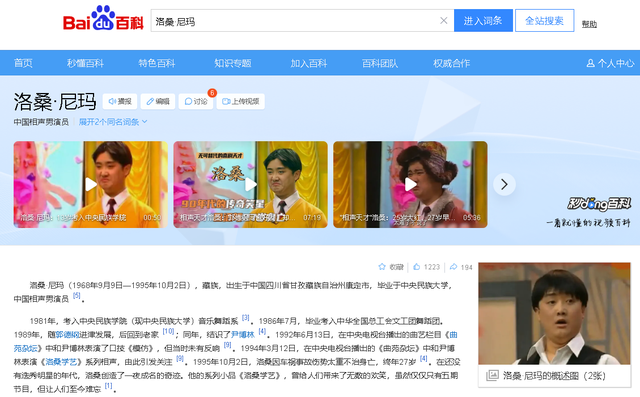640x397 pixels.
Task: Open the overview photo of 洛桑·尼玛
Action: [x=554, y=314]
